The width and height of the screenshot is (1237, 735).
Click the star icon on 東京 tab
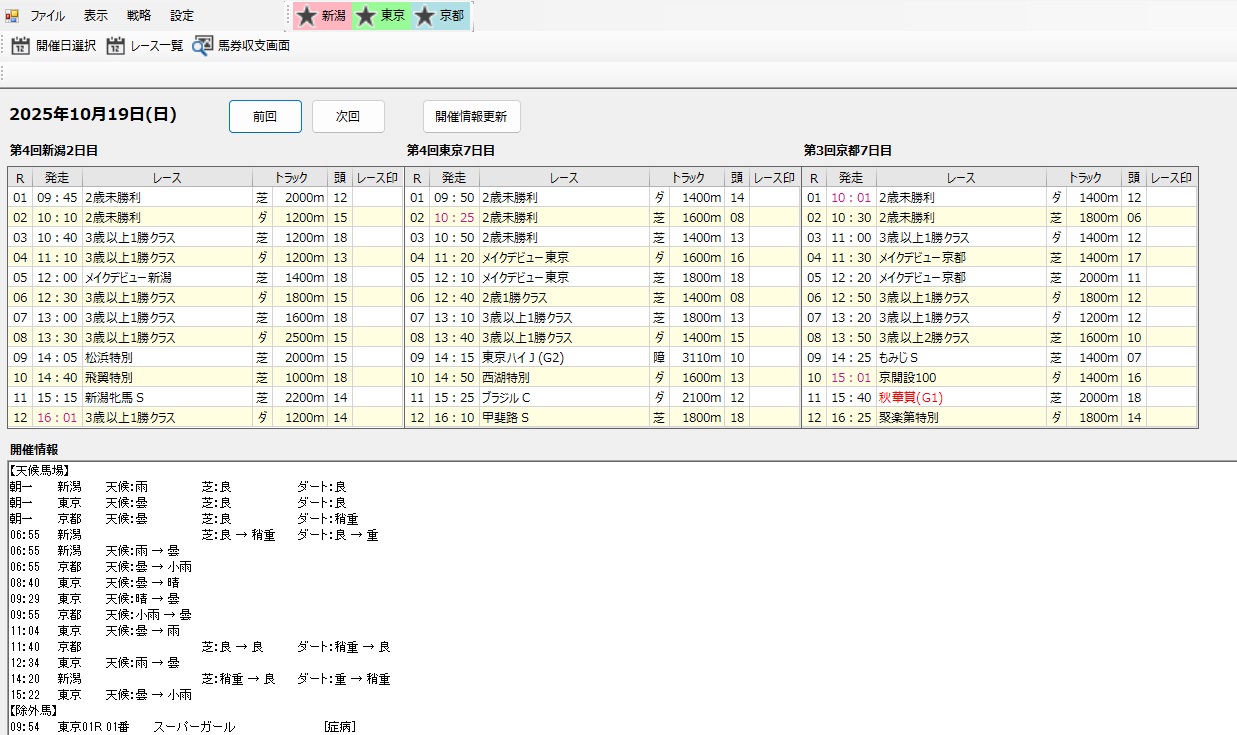click(x=366, y=16)
